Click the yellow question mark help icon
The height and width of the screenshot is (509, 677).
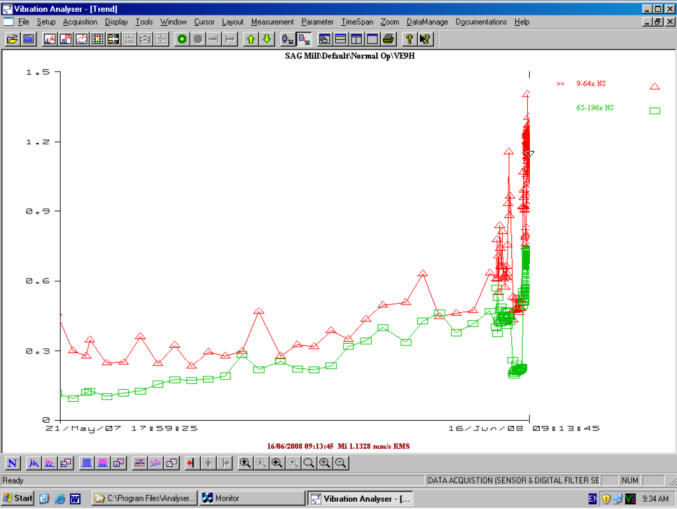(x=409, y=39)
